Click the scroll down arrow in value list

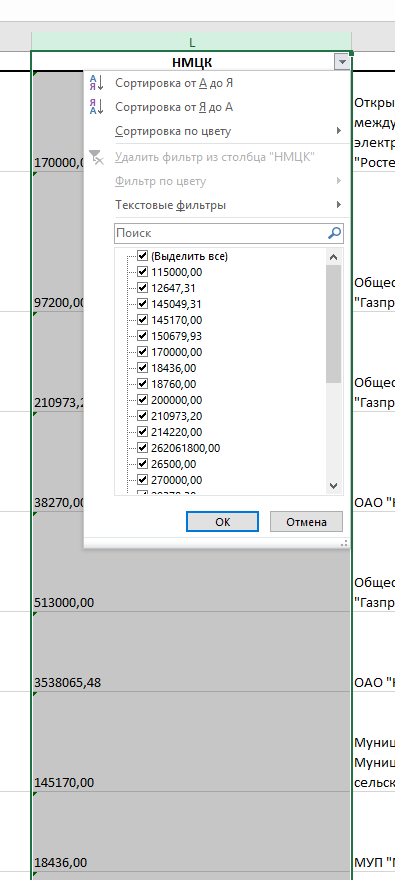click(333, 485)
